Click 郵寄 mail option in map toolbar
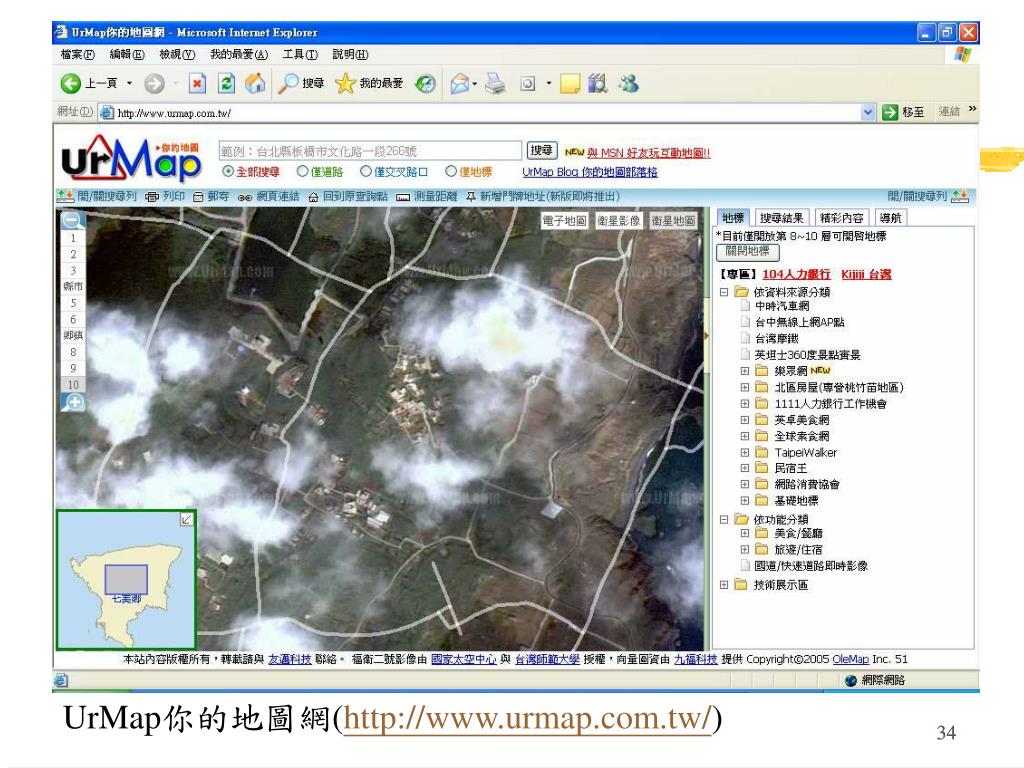The image size is (1024, 768). coord(211,197)
